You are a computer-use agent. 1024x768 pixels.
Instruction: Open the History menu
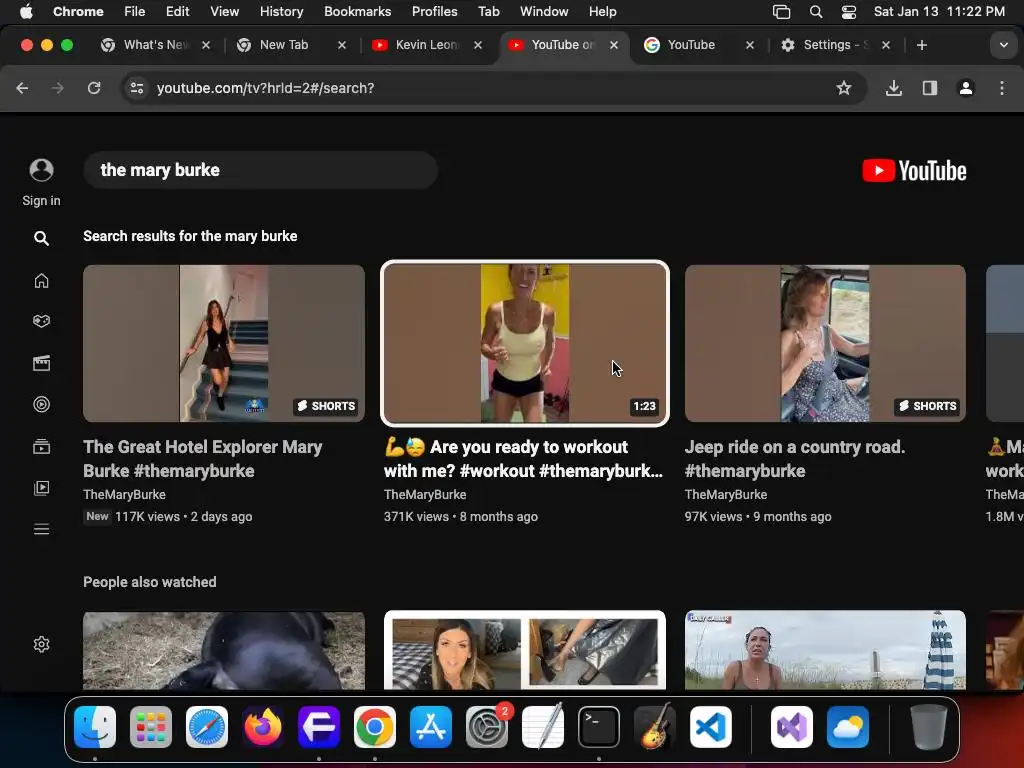[x=281, y=12]
